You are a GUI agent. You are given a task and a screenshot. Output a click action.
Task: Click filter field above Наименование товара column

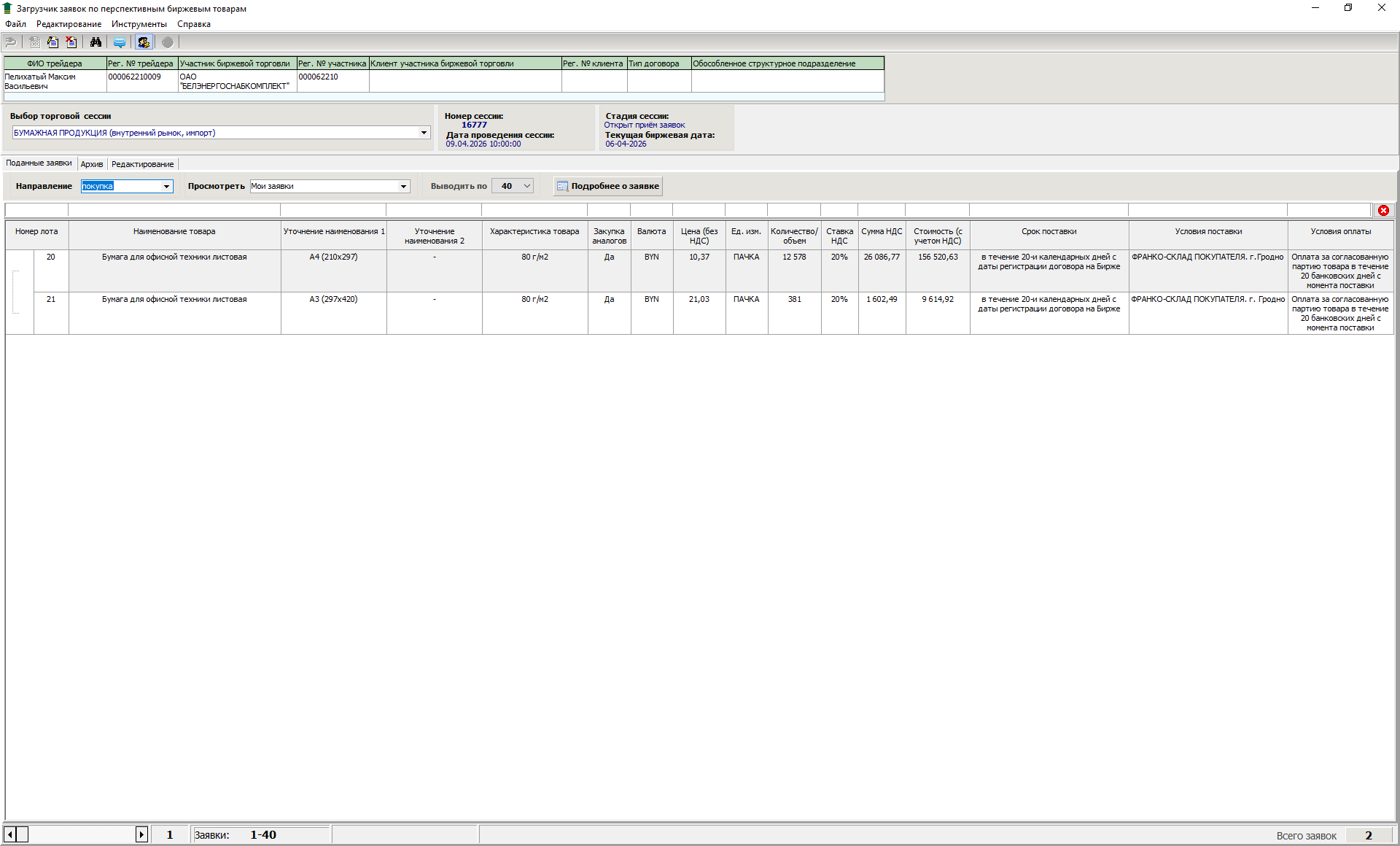(x=174, y=210)
